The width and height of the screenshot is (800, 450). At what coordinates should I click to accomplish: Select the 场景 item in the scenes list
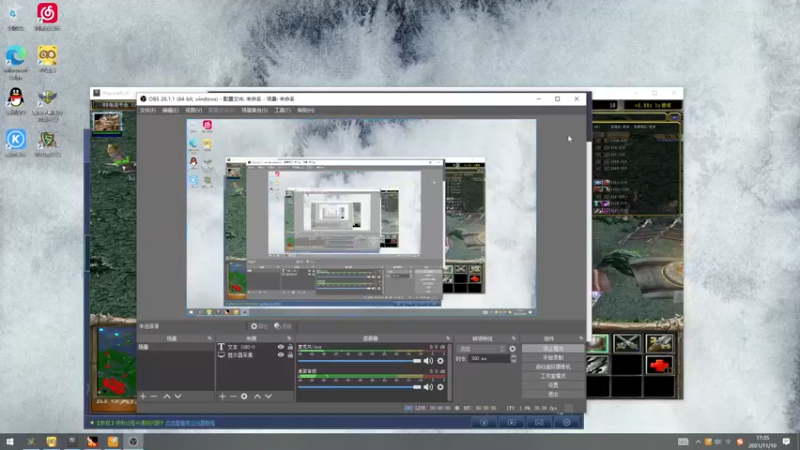click(x=176, y=347)
